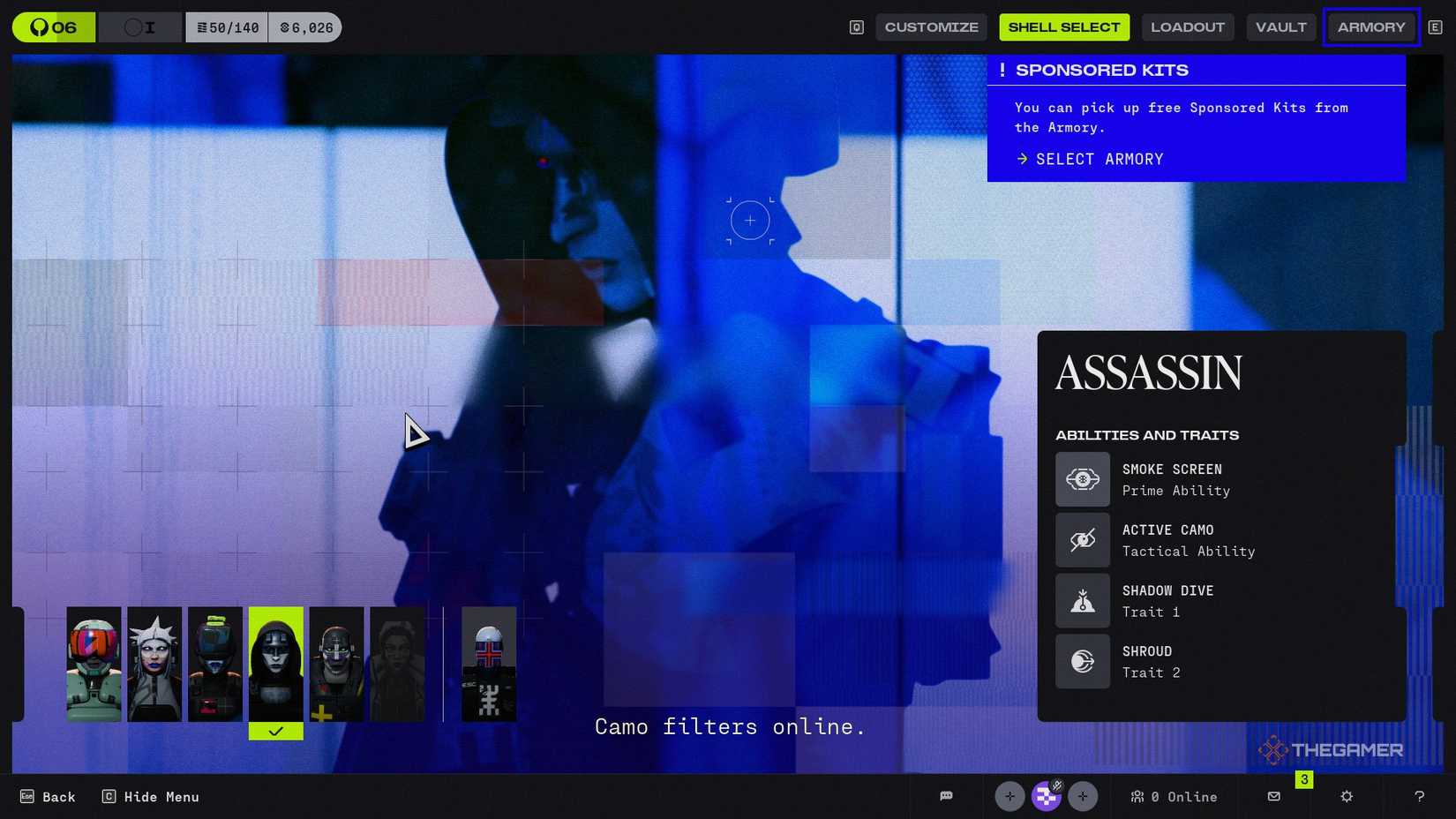Click the Active Camo tactical ability icon

(x=1083, y=540)
